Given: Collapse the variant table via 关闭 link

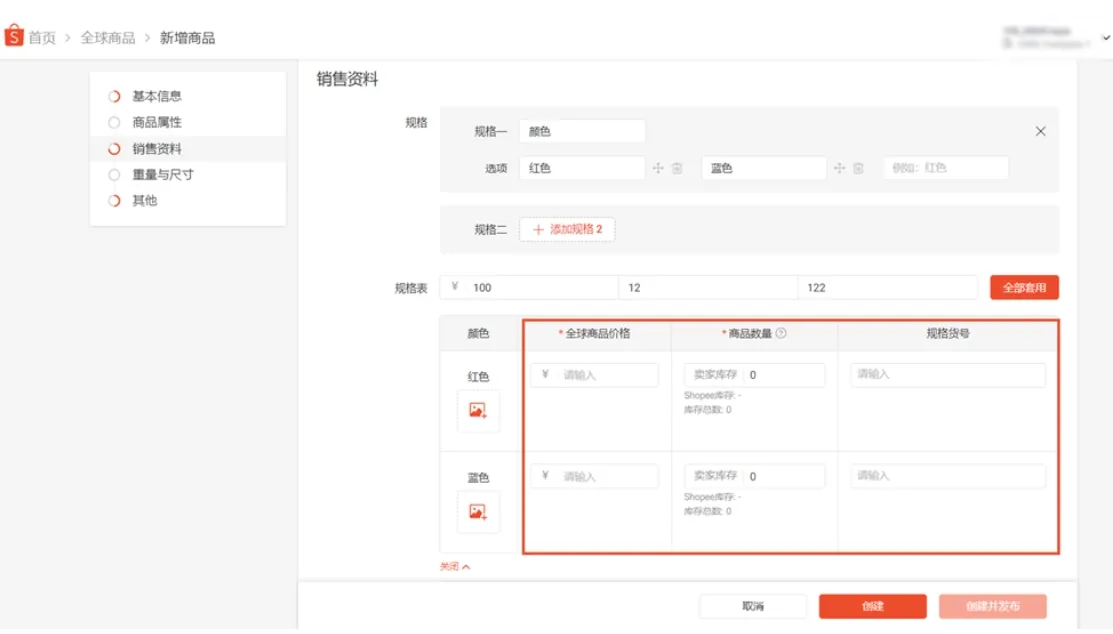Looking at the screenshot, I should click(449, 565).
